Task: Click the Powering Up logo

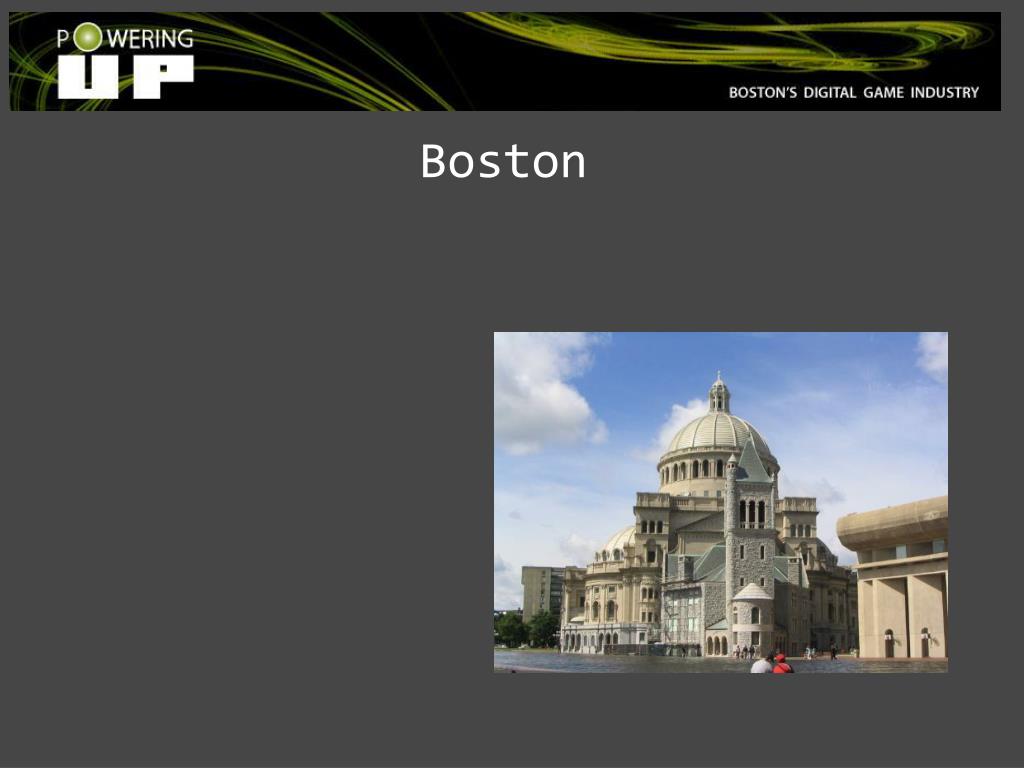Action: click(x=125, y=61)
